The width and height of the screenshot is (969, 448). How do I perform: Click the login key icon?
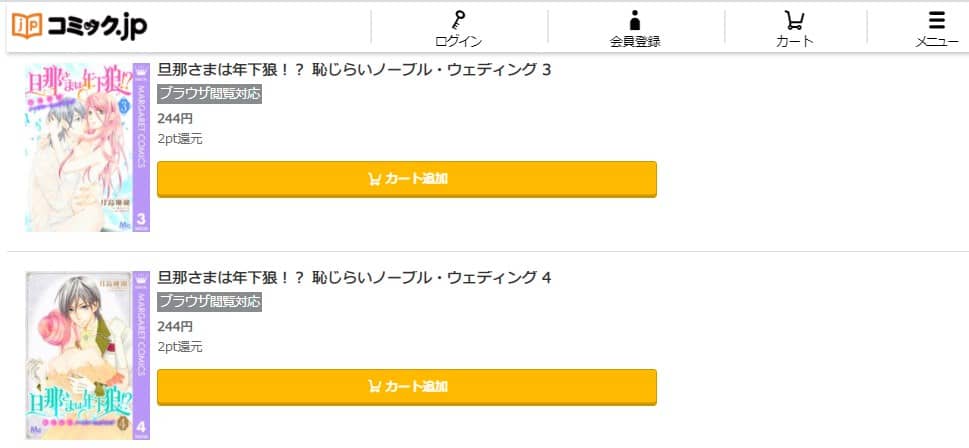458,20
